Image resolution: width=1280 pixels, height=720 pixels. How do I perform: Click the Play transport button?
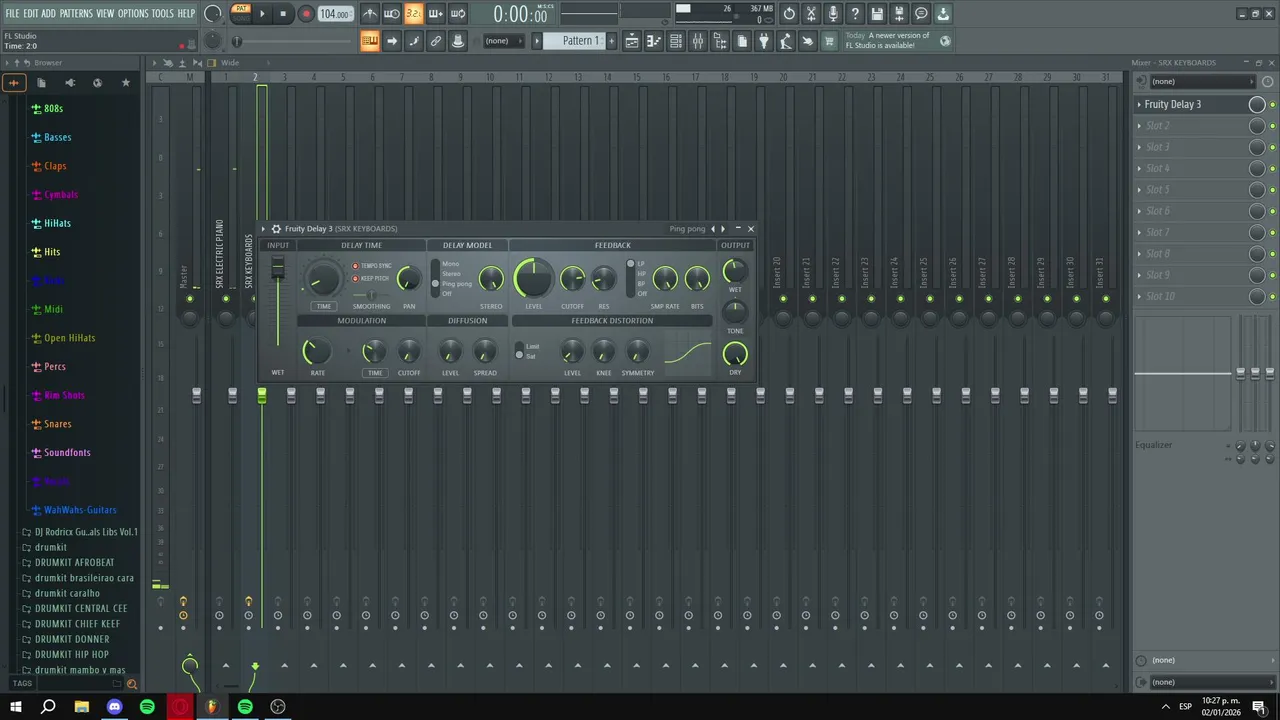tap(262, 14)
